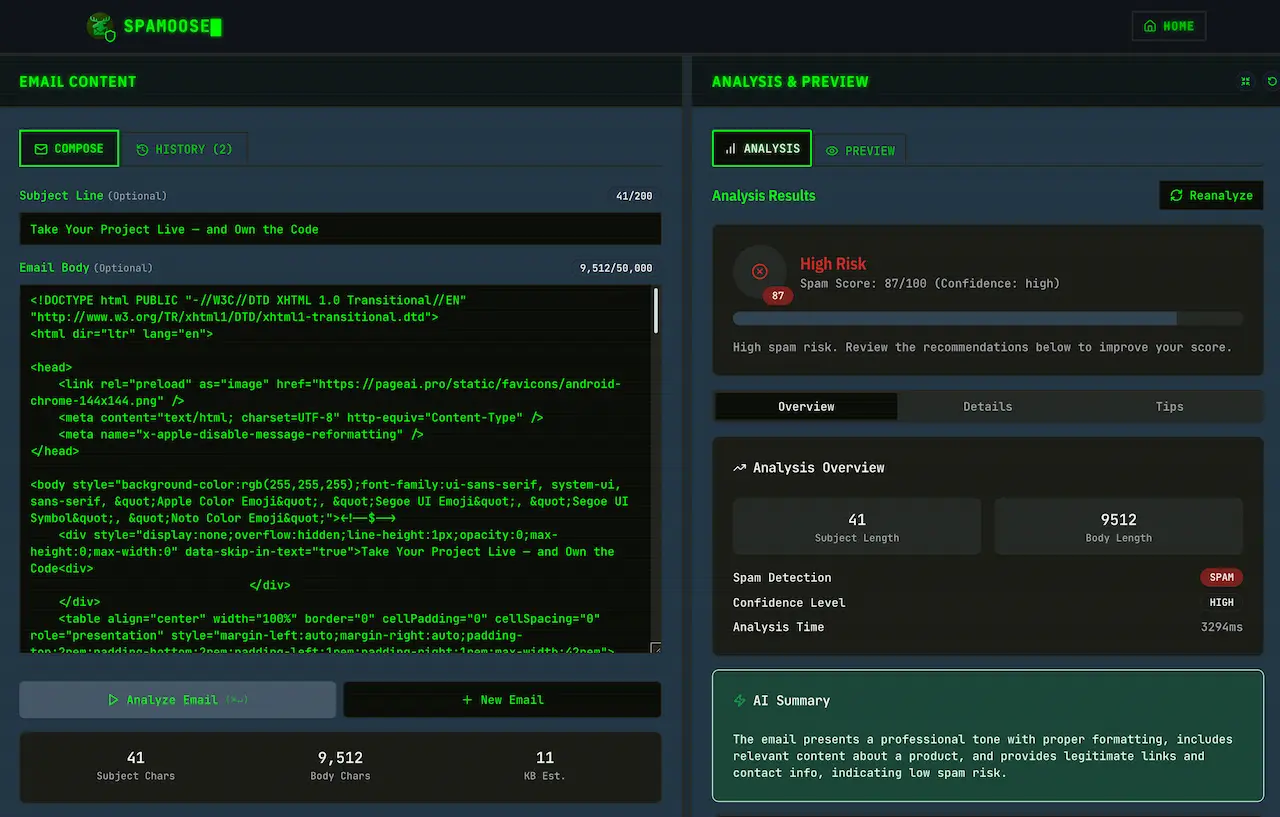Select the Analysis tab
This screenshot has width=1280, height=817.
(762, 149)
